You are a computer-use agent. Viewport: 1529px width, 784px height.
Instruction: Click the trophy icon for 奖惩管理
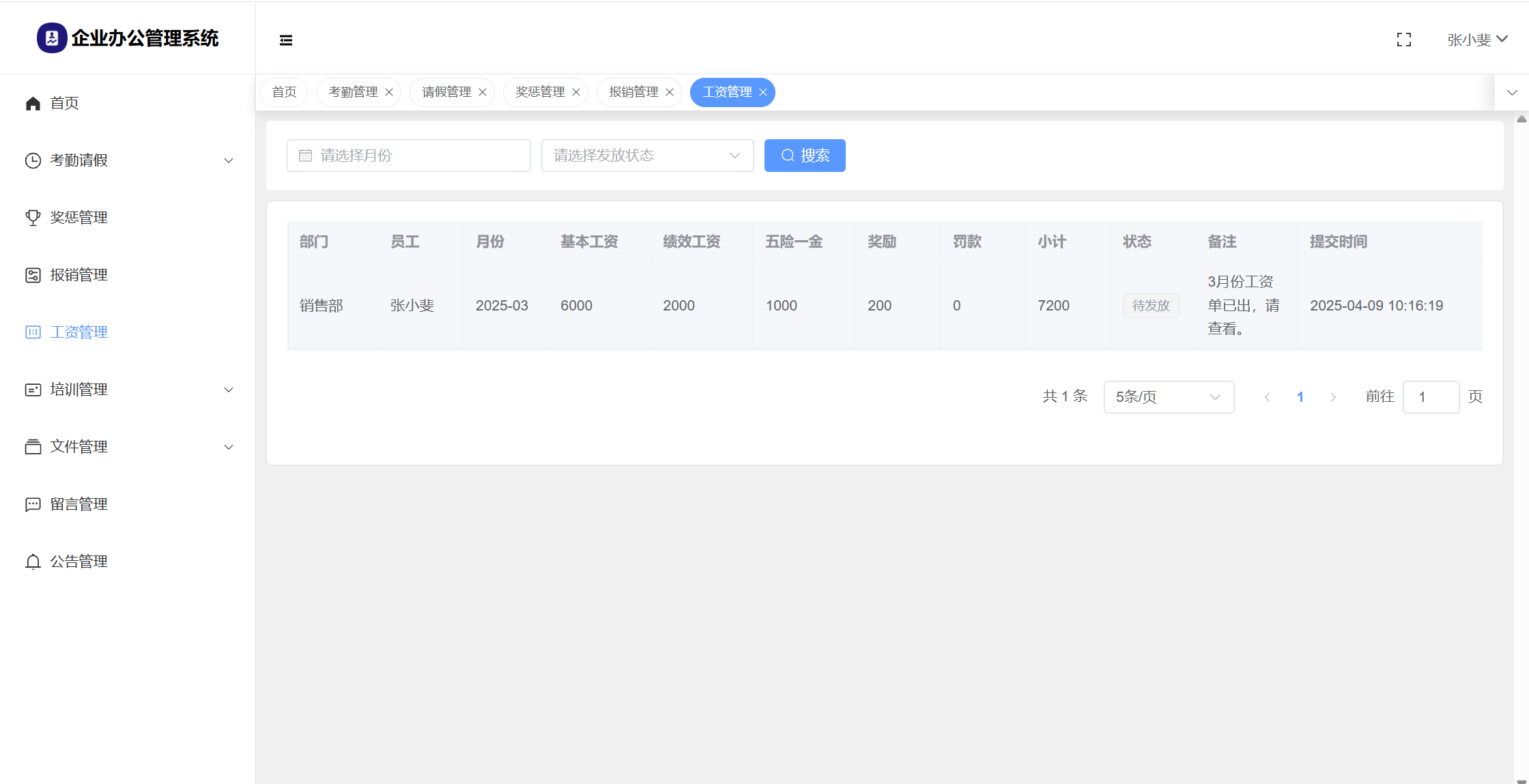pyautogui.click(x=33, y=218)
